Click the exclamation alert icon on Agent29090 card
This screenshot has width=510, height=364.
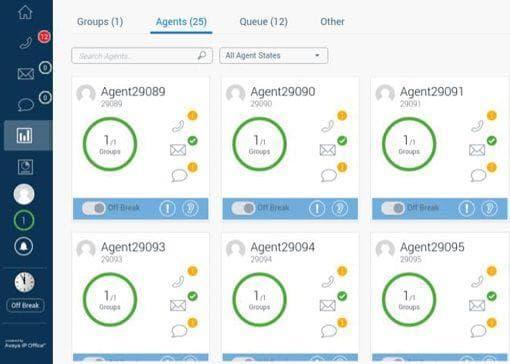click(x=317, y=209)
